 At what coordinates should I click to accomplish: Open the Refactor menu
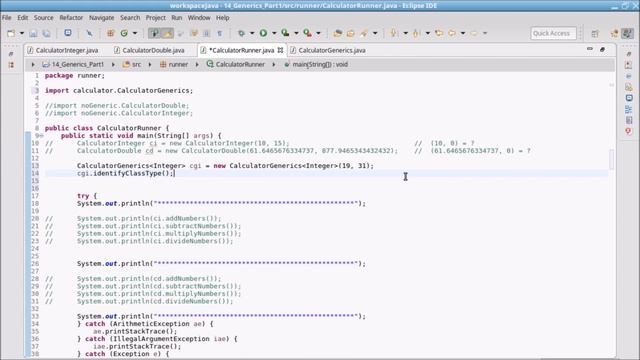click(x=71, y=18)
